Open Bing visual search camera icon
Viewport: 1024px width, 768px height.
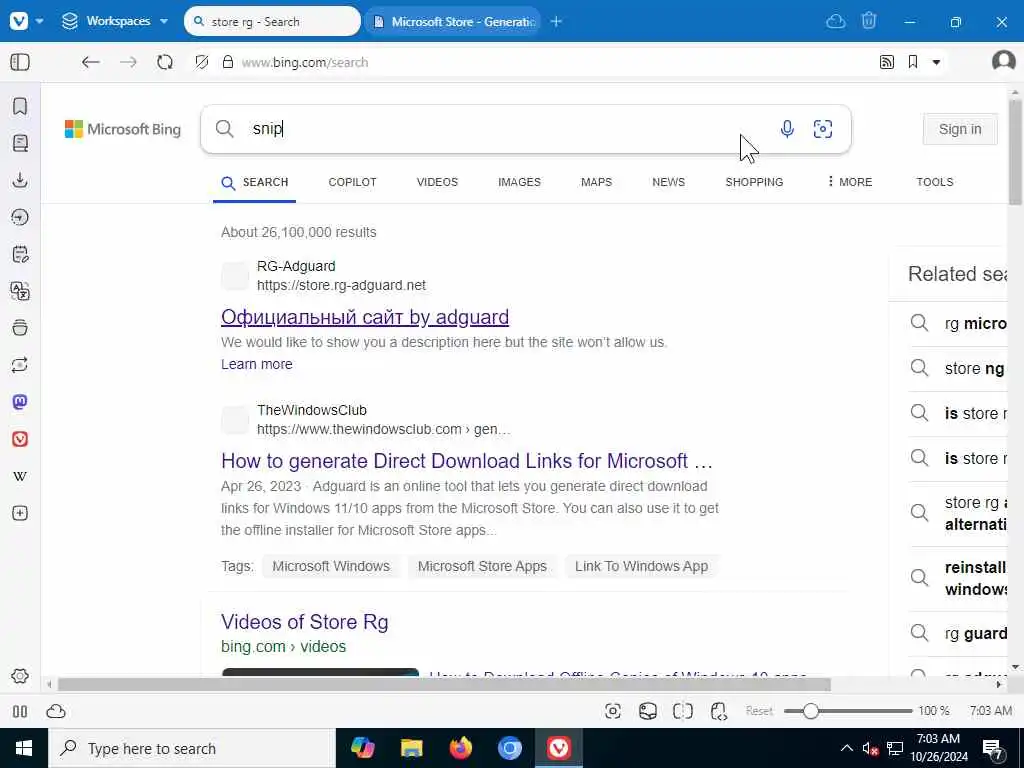823,129
